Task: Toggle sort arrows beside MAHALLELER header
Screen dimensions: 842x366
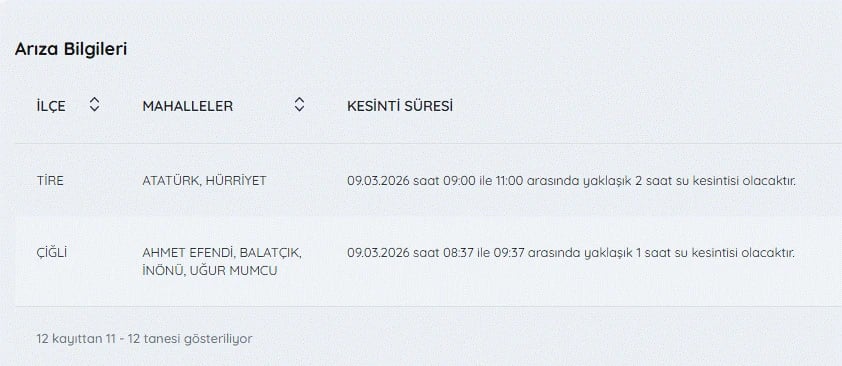Action: click(299, 104)
